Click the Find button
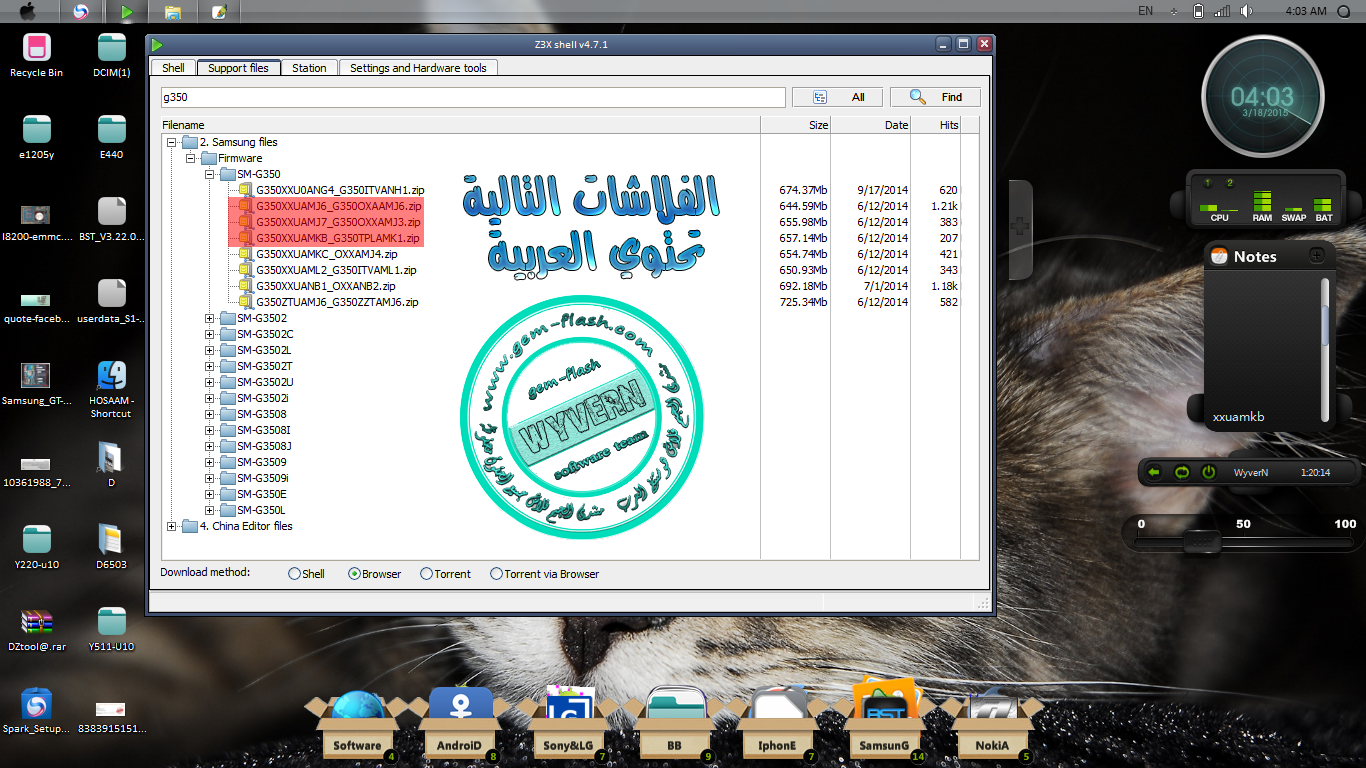Viewport: 1366px width, 768px height. click(x=935, y=97)
